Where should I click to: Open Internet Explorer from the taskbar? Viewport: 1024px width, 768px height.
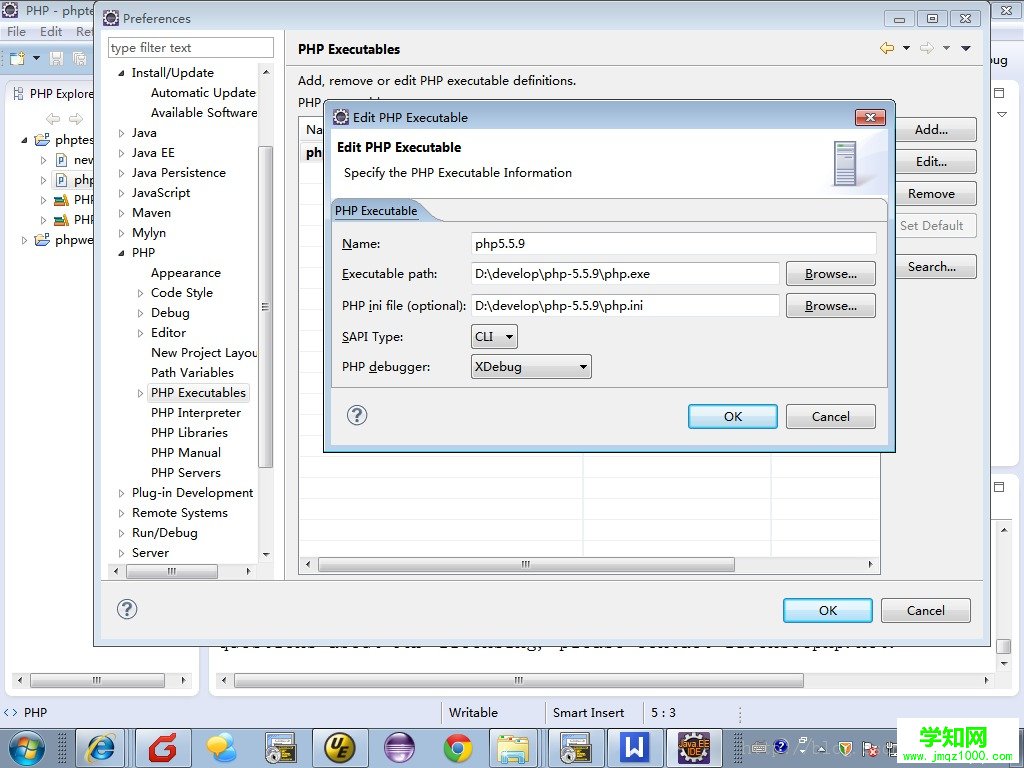[100, 748]
